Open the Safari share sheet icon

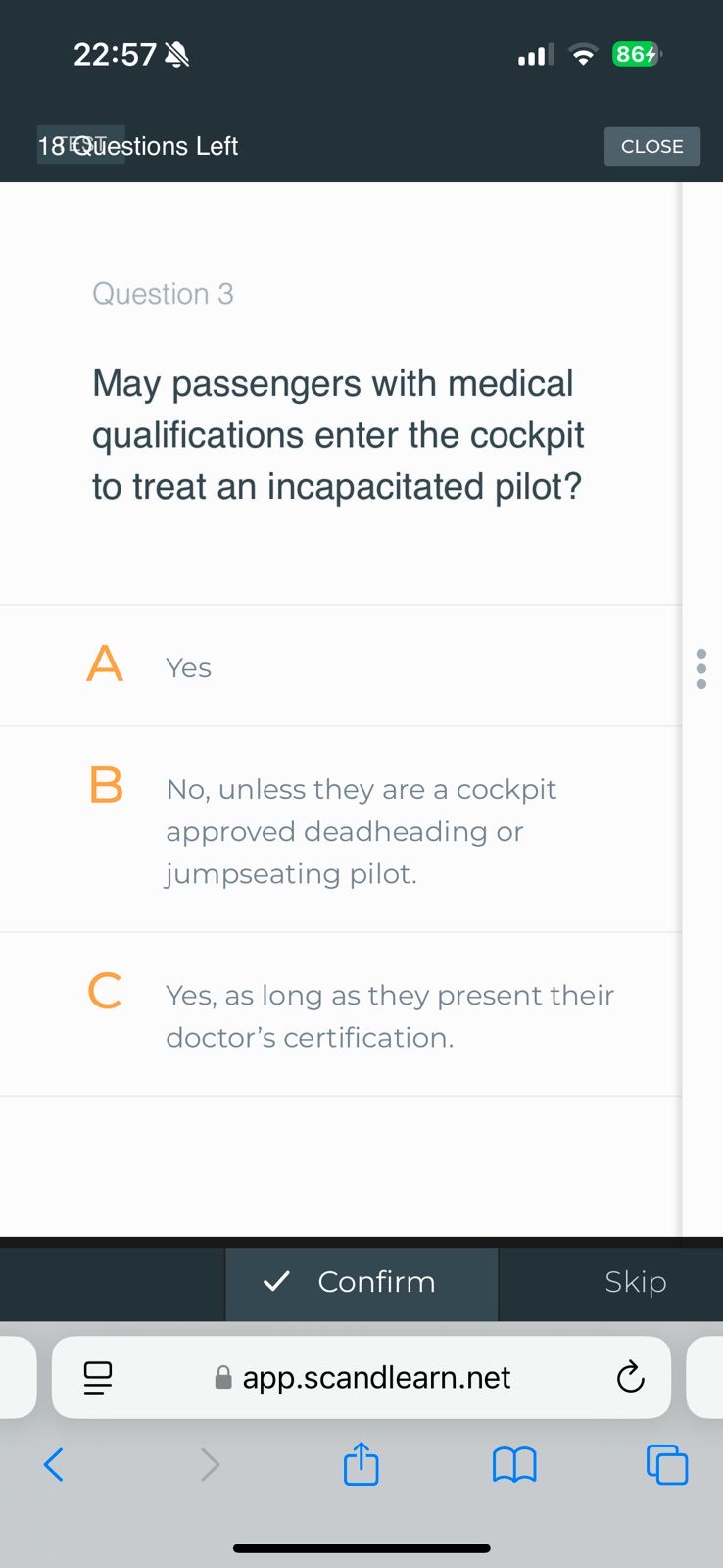[361, 1463]
